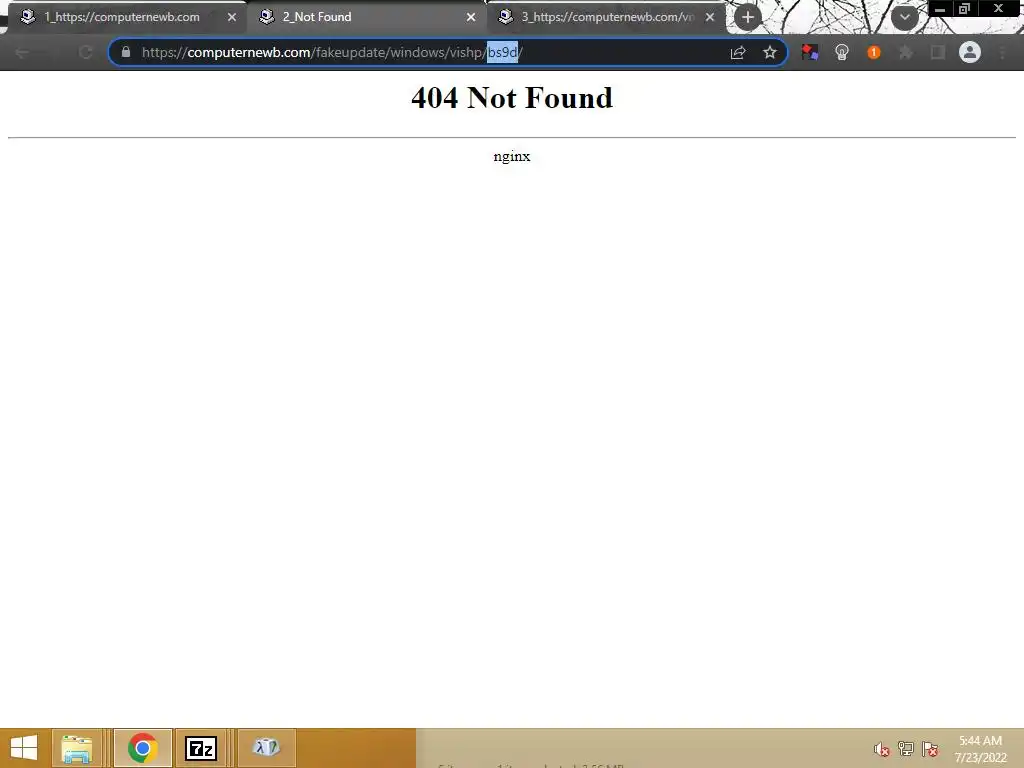Viewport: 1024px width, 768px height.
Task: Open Chrome three-dot menu
Action: [x=1002, y=53]
